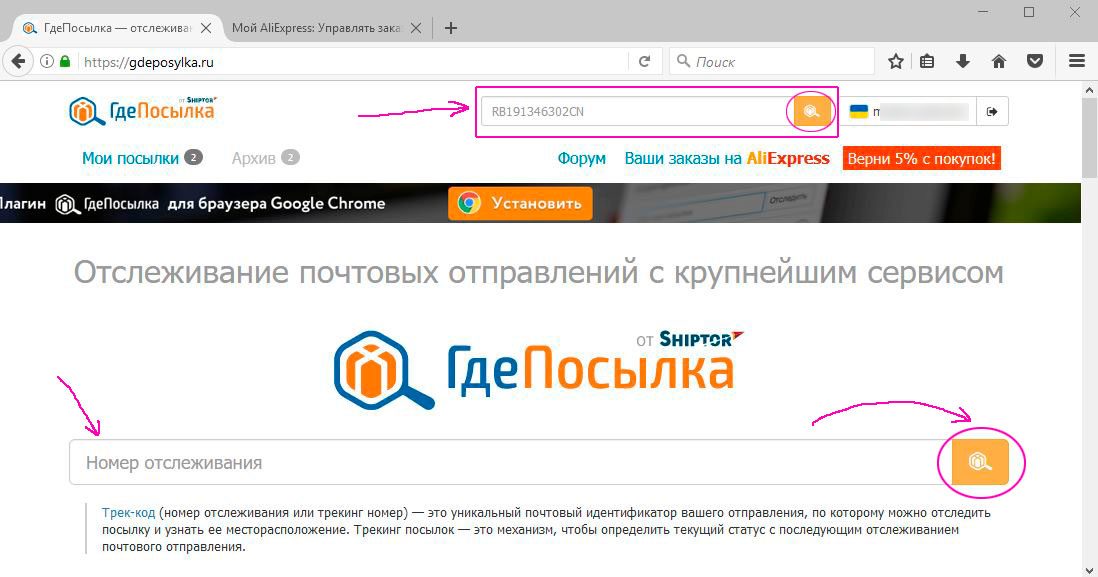
Task: Reload the page with refresh icon
Action: (x=645, y=62)
